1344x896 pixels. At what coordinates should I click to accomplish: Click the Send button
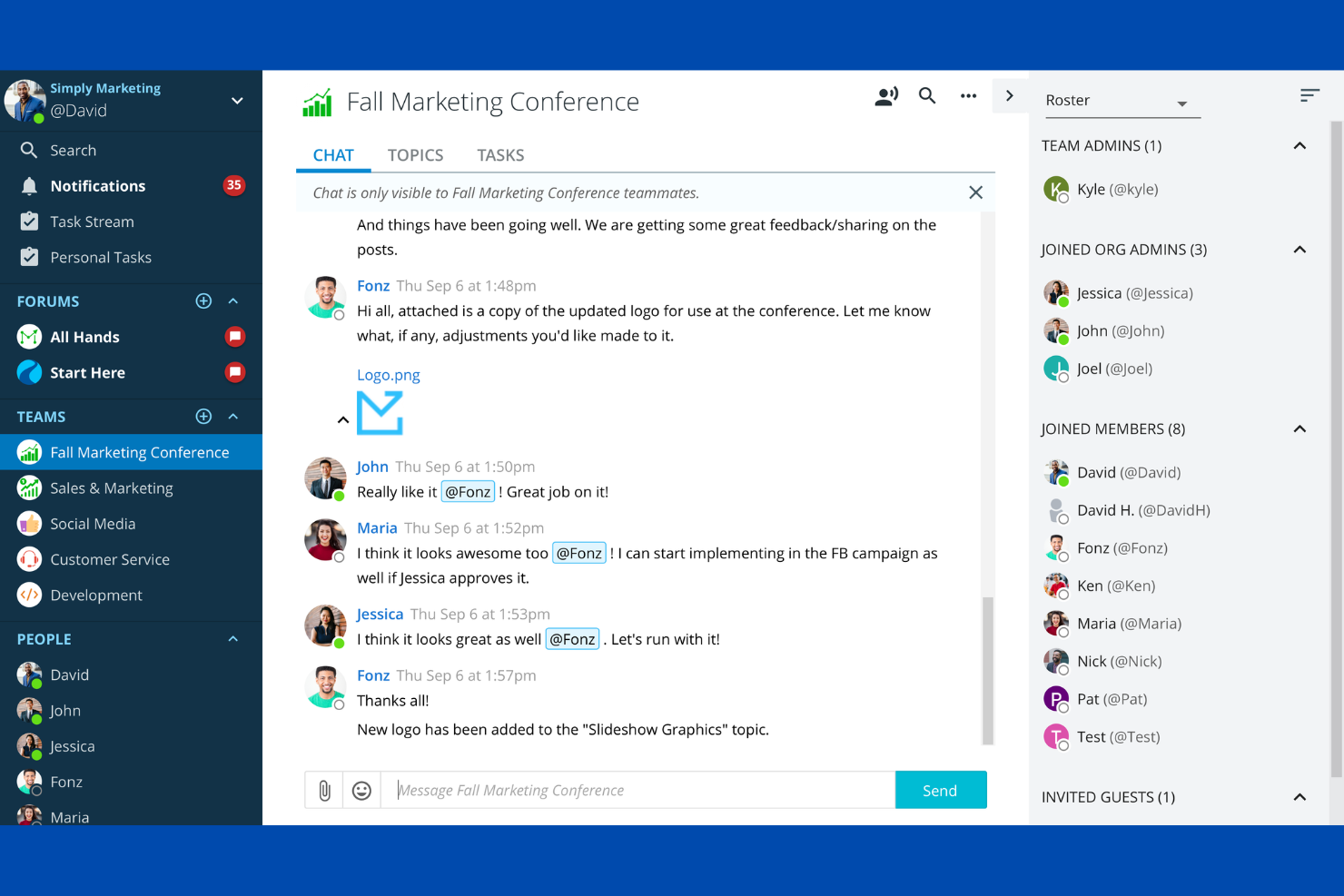point(941,790)
